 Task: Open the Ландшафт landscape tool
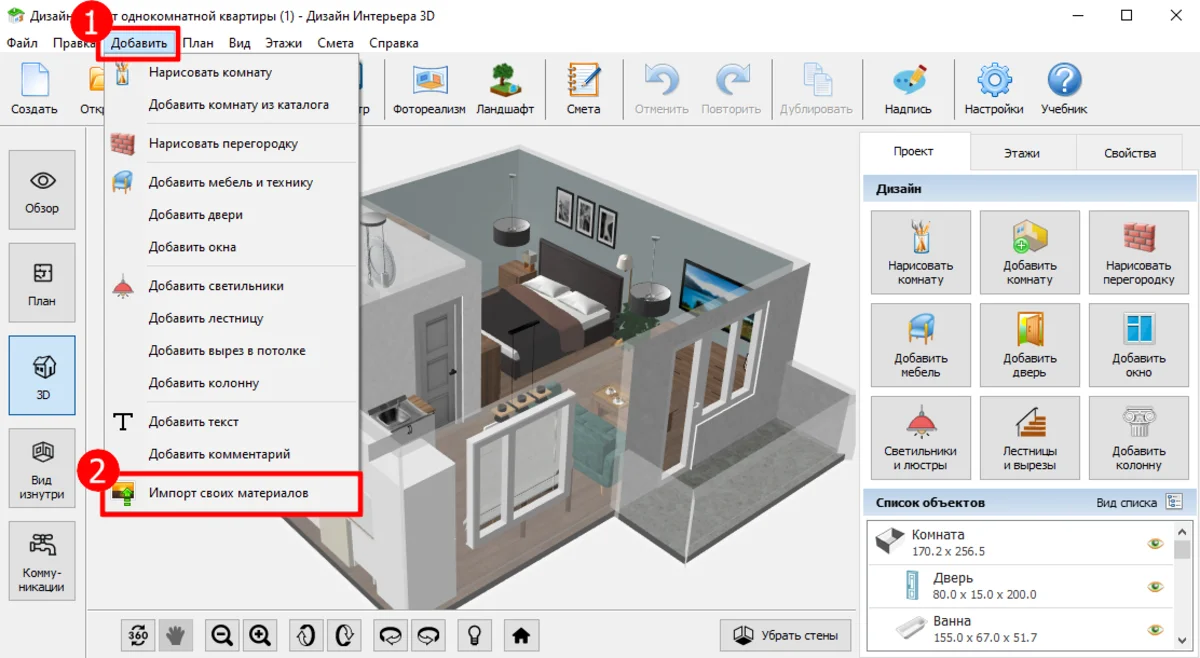pyautogui.click(x=505, y=89)
